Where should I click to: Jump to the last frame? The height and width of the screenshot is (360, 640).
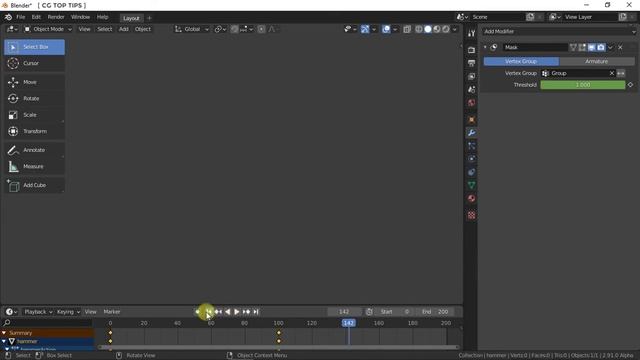click(x=256, y=312)
